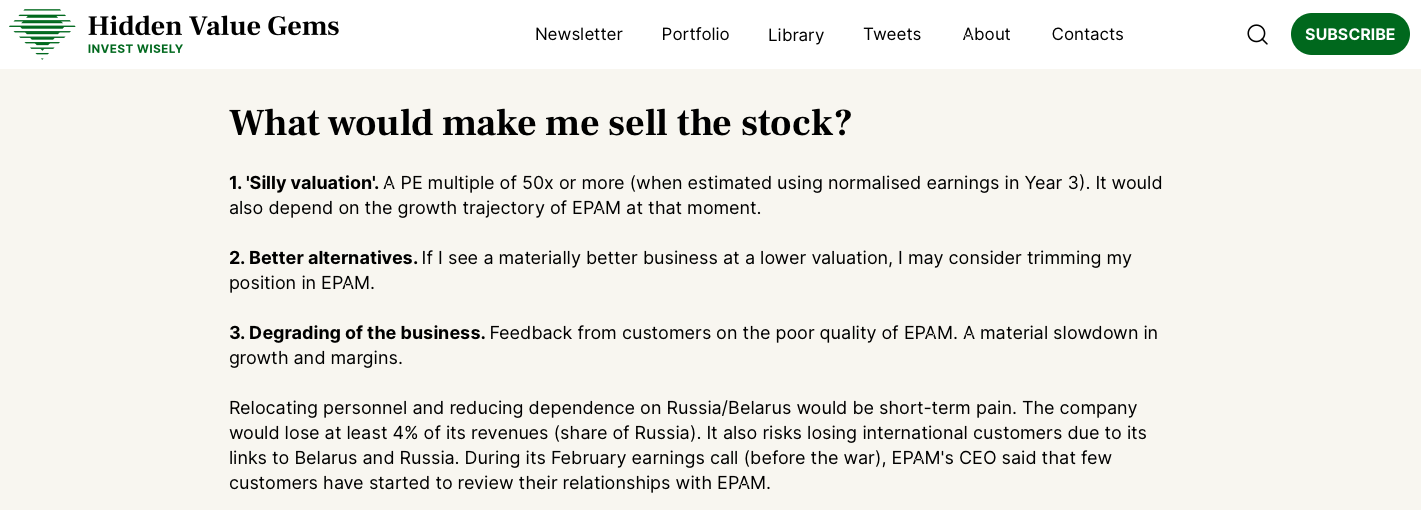Click the Hidden Value Gems site title
1421x510 pixels.
click(213, 25)
